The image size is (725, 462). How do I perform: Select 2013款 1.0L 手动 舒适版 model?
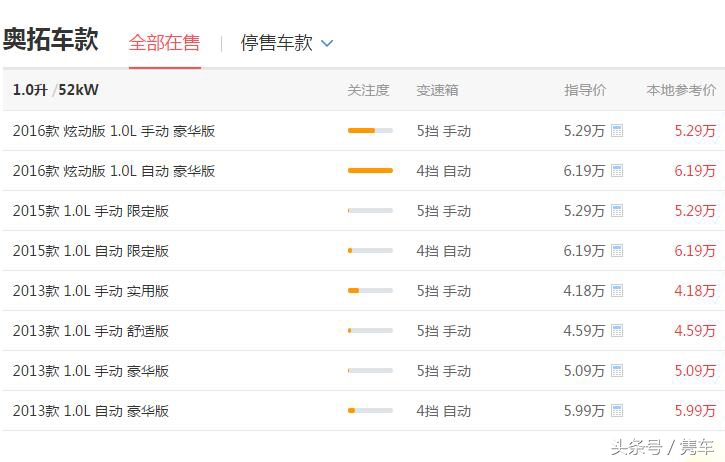point(91,331)
